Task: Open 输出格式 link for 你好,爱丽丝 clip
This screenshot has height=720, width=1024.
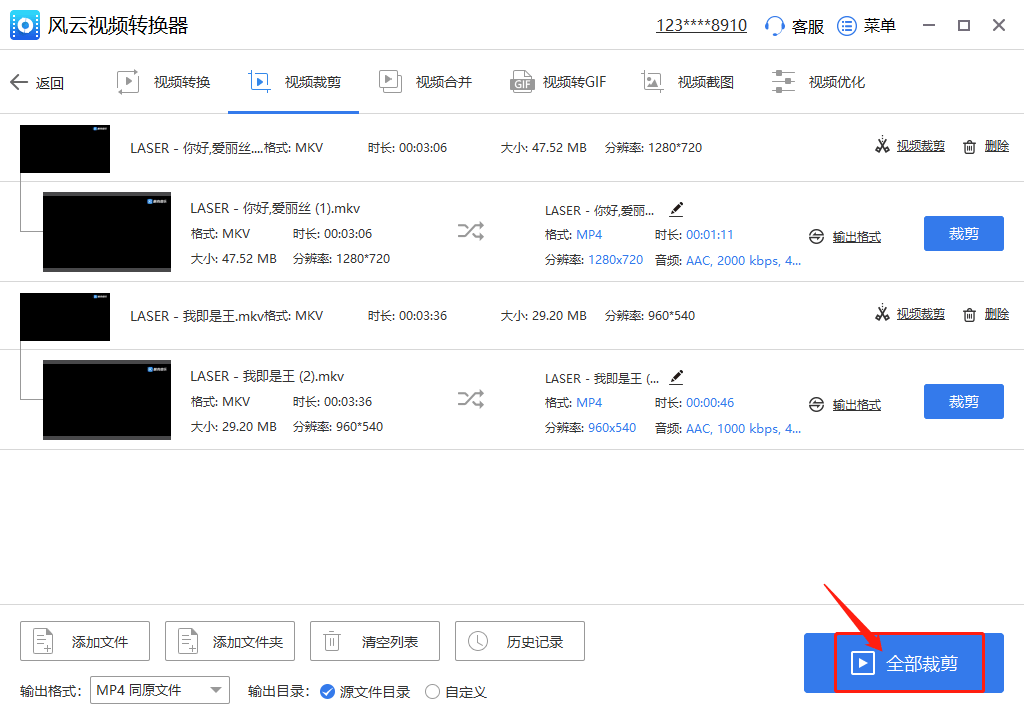Action: [857, 237]
